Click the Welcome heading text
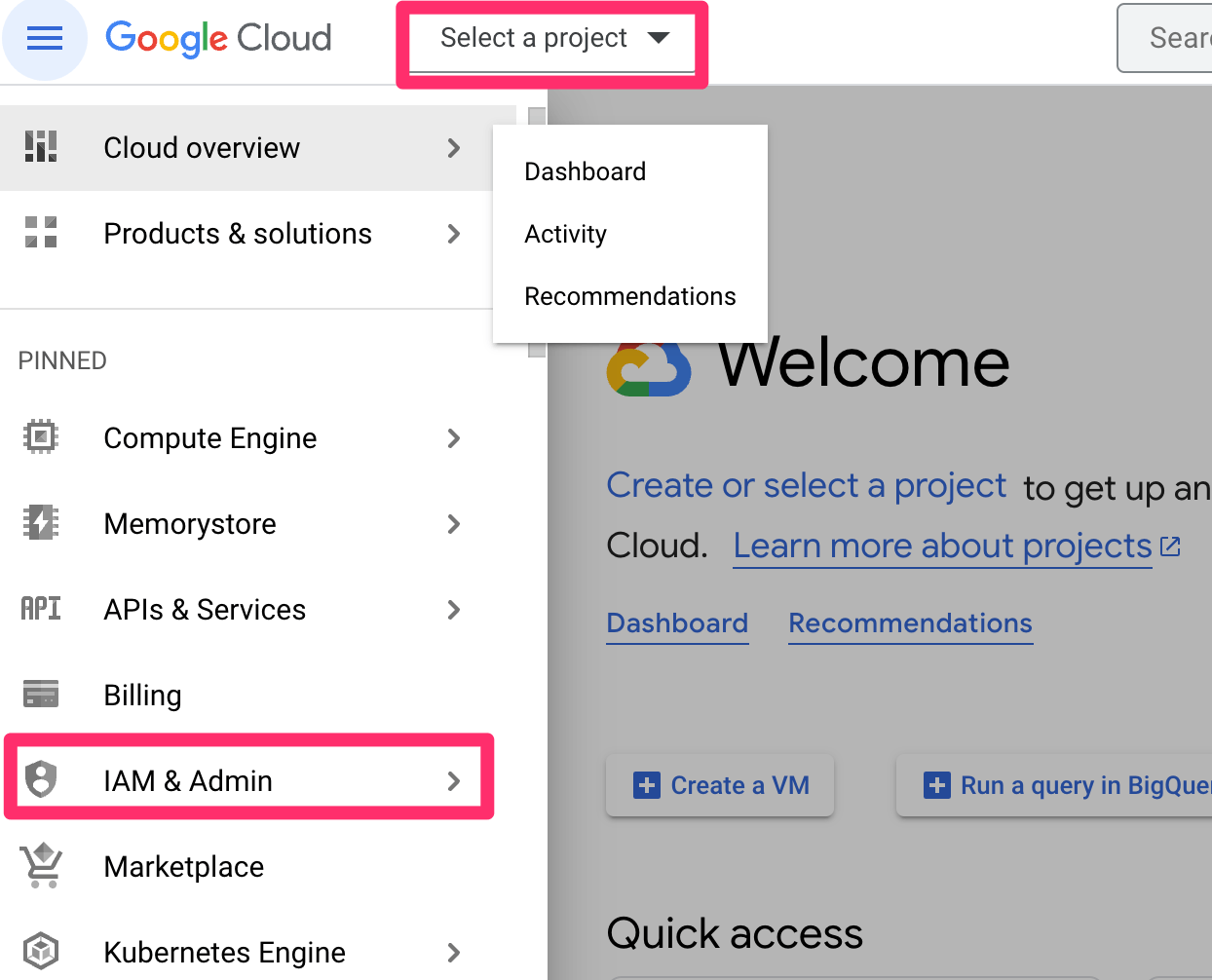 [x=863, y=363]
